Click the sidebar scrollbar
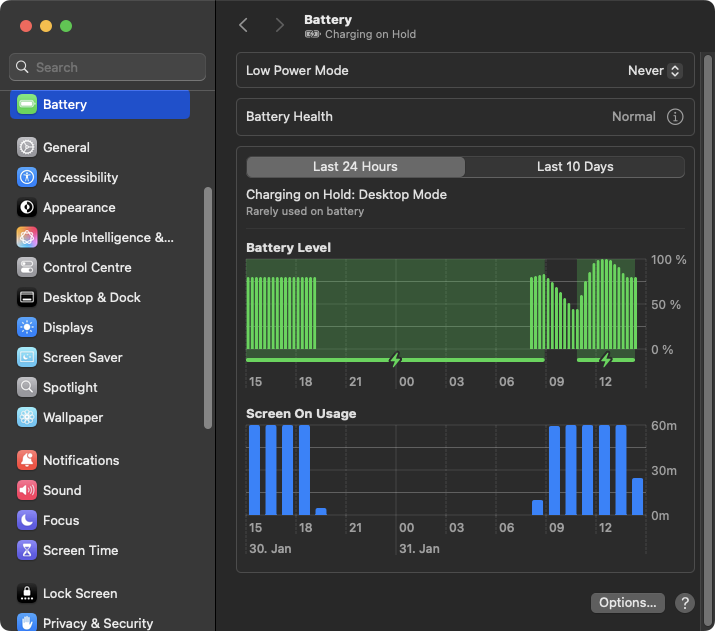 pos(208,308)
